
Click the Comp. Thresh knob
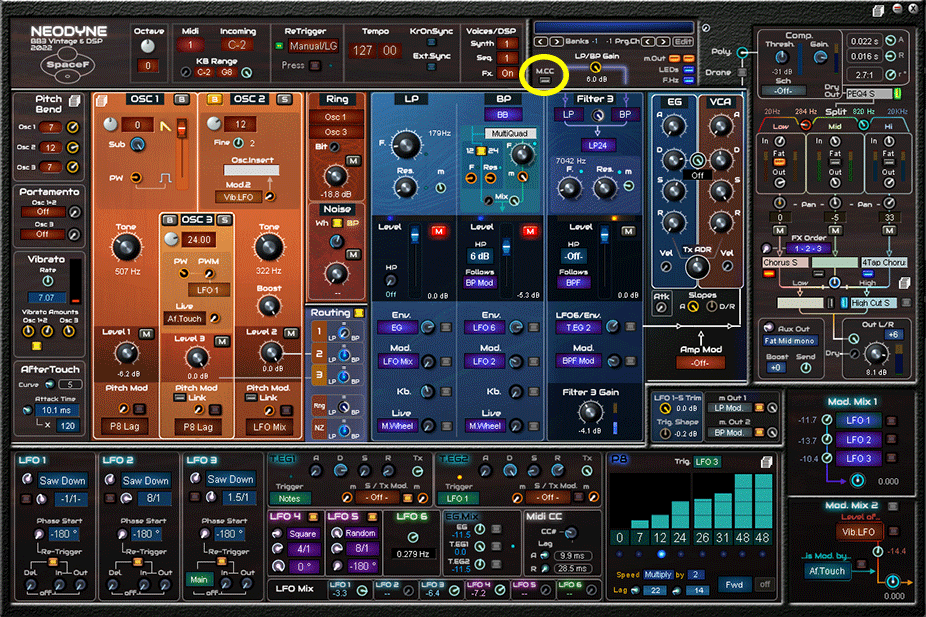[x=782, y=57]
